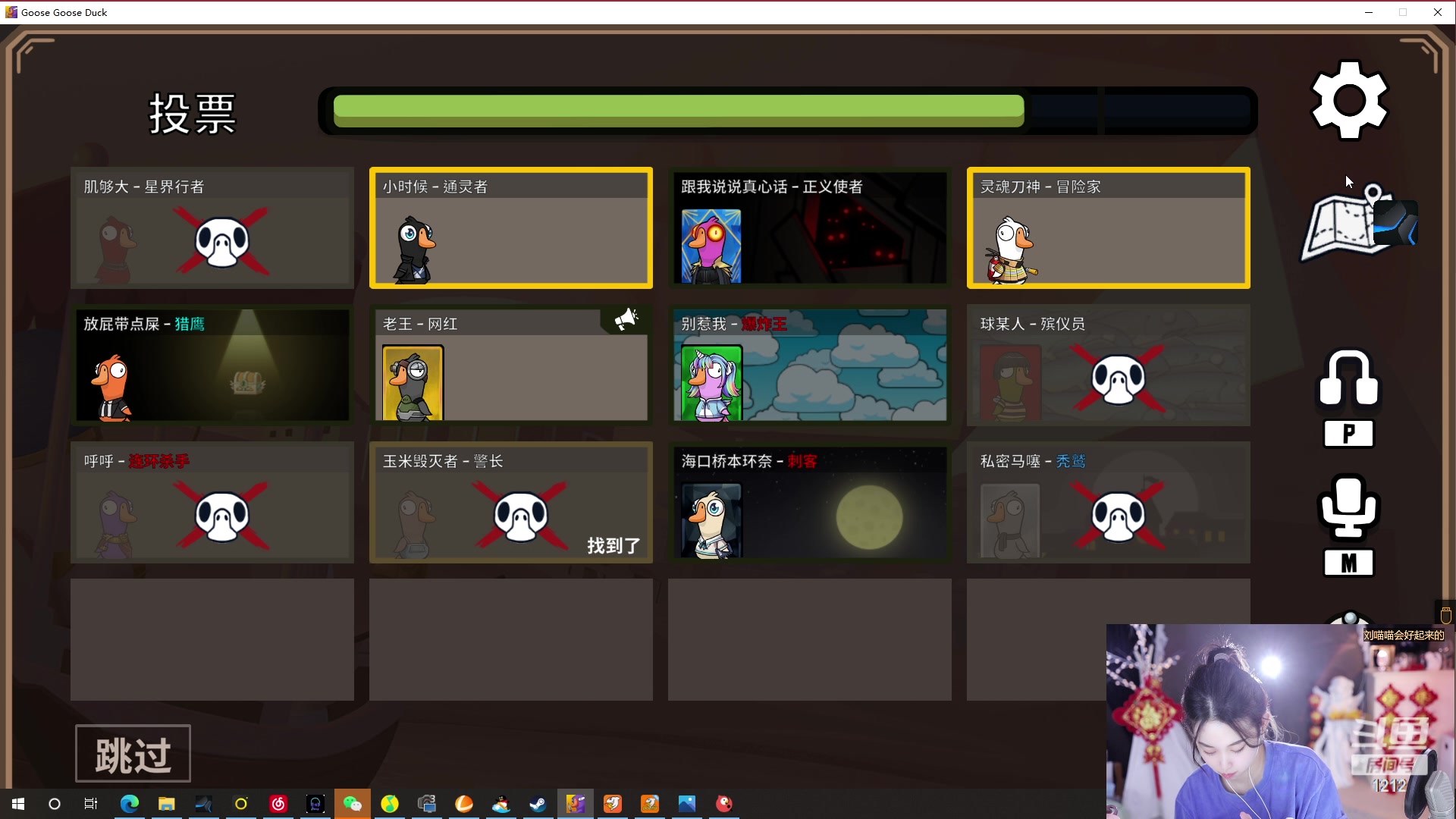Open WeChat from the taskbar
The height and width of the screenshot is (819, 1456).
[x=353, y=804]
